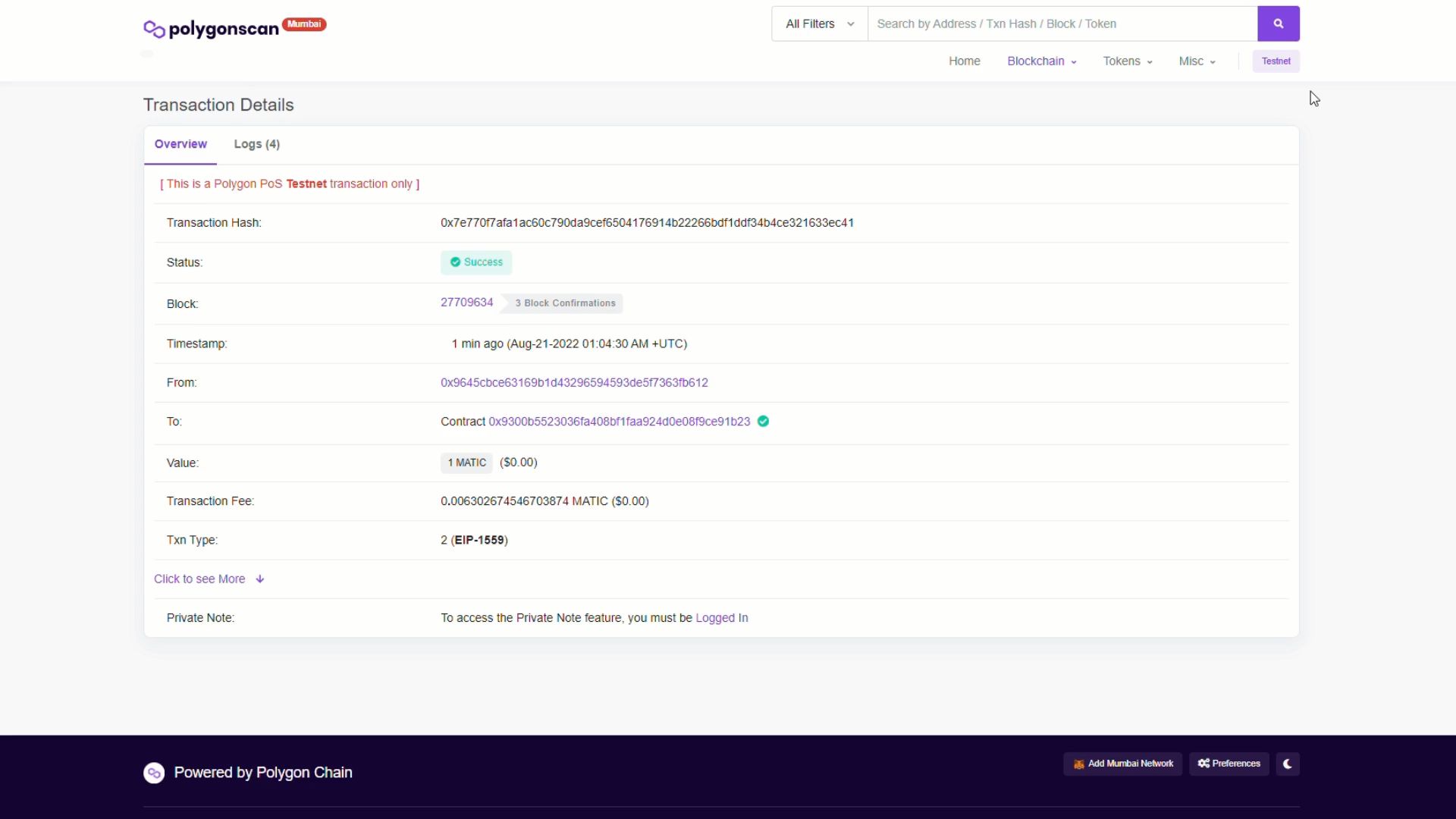
Task: Click Add Mumbai Network button
Action: point(1123,764)
